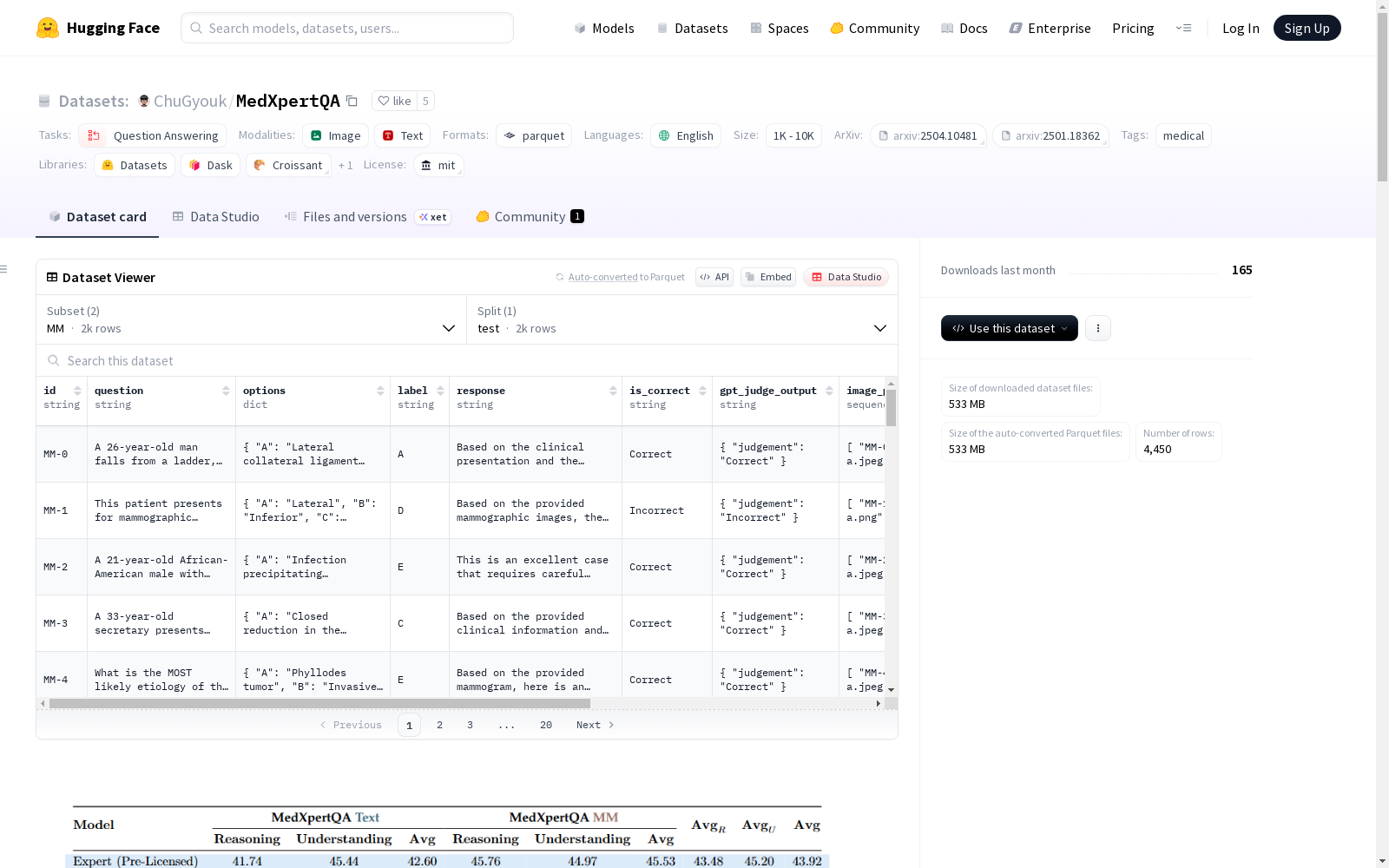This screenshot has width=1389, height=868.
Task: Jump to page 20 of the dataset
Action: 546,725
